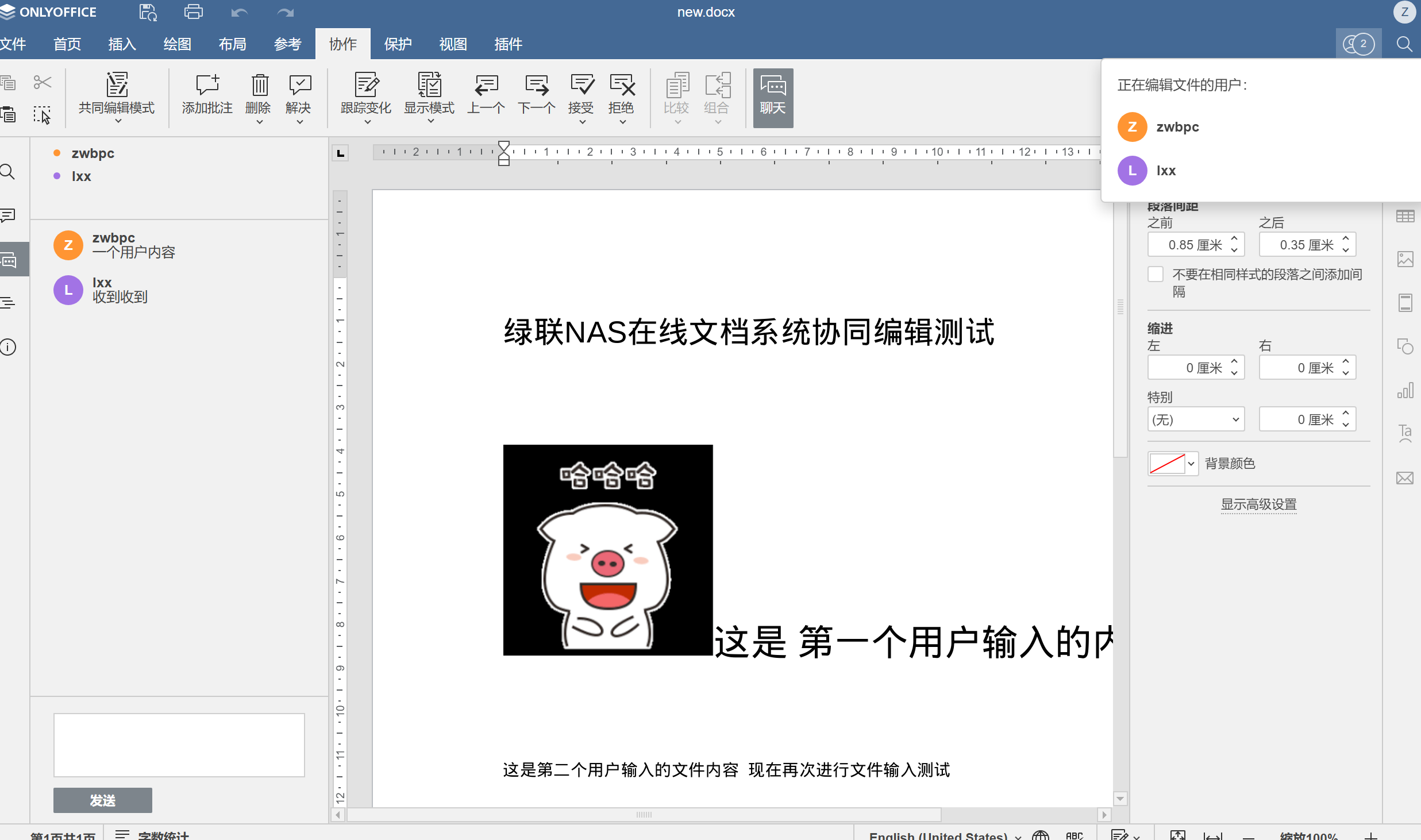
Task: Click the Reject change icon
Action: 622,85
